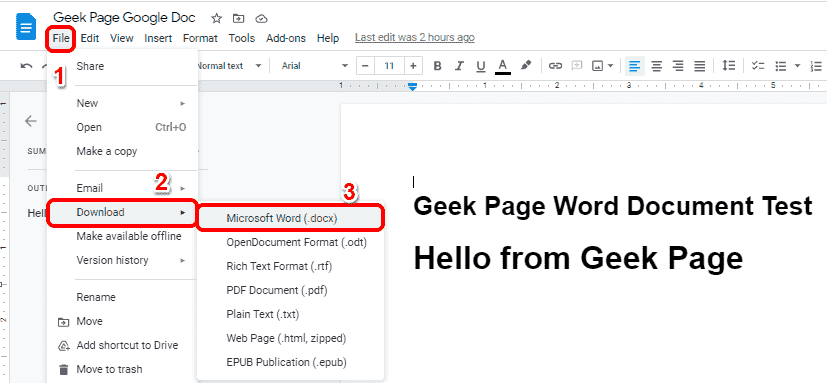The height and width of the screenshot is (383, 827).
Task: Download as PDF Document (.pdf)
Action: (291, 290)
